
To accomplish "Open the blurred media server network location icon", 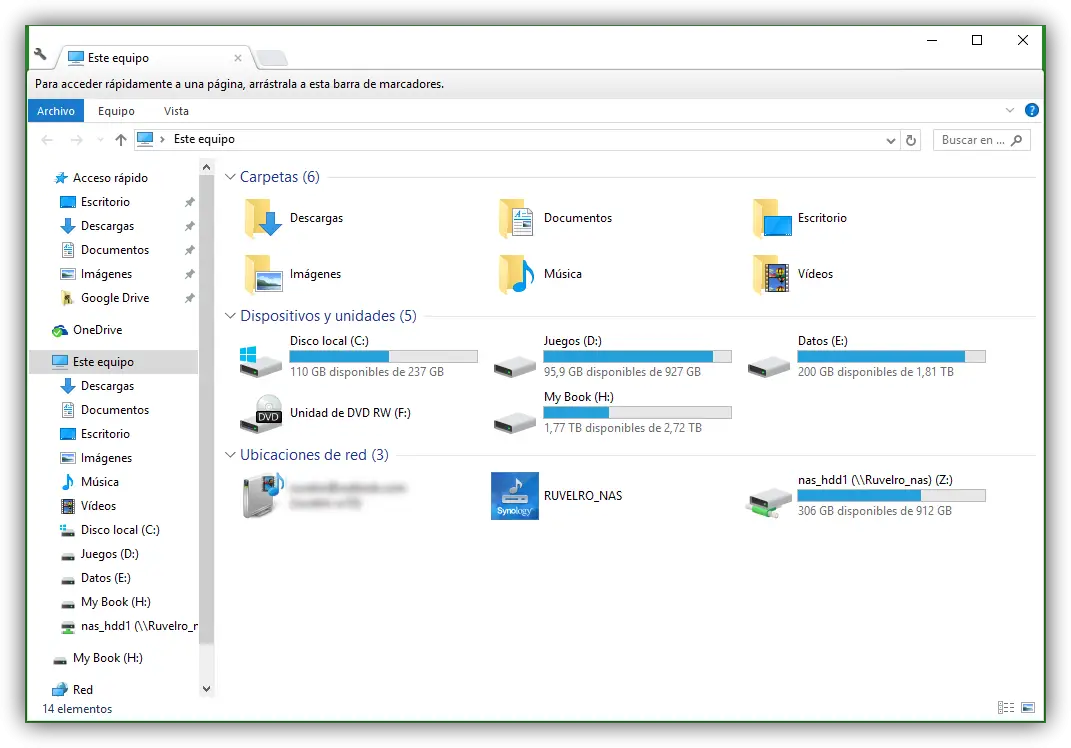I will click(x=263, y=495).
